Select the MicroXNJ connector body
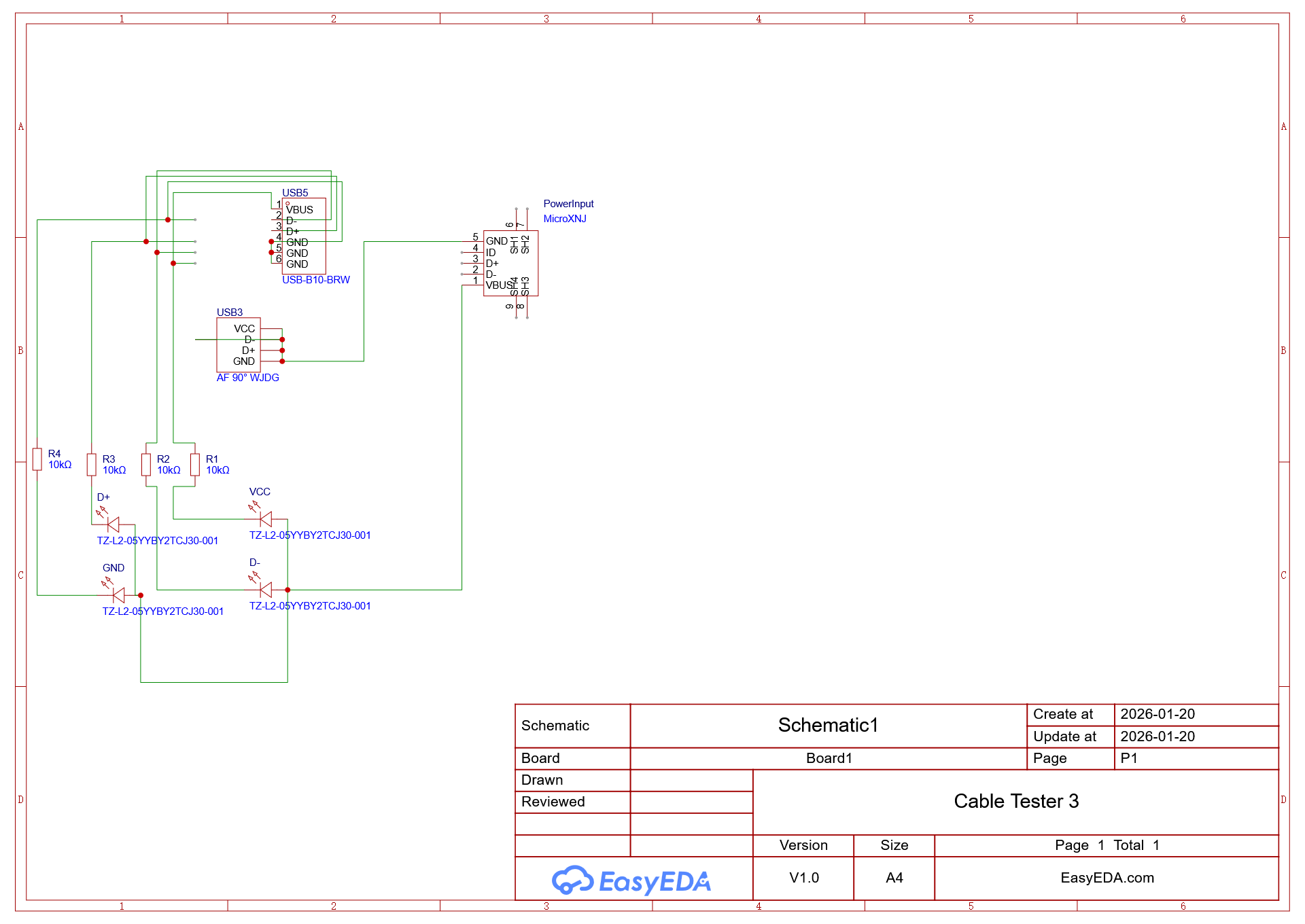The height and width of the screenshot is (924, 1305). pyautogui.click(x=511, y=263)
